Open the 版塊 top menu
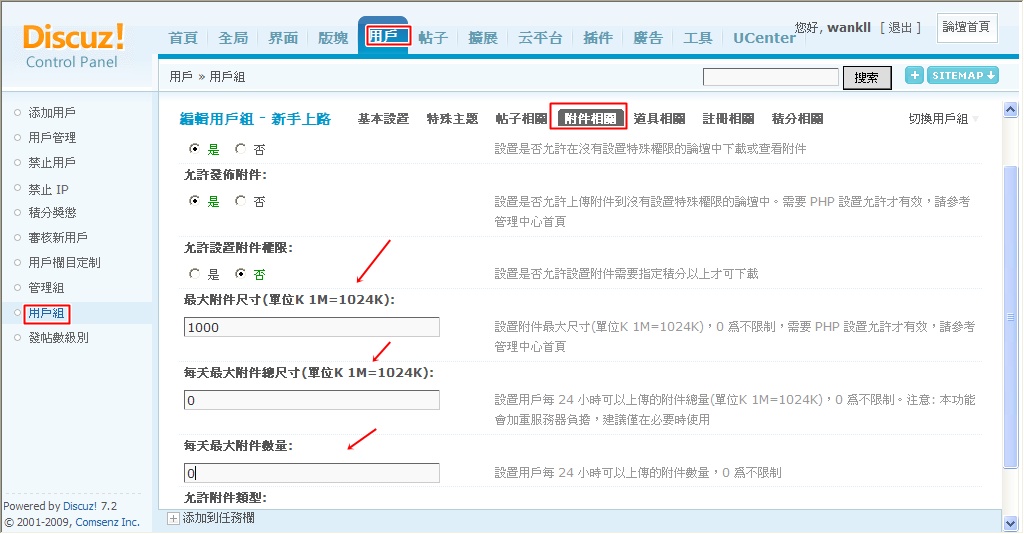Viewport: 1024px width, 534px height. click(333, 38)
